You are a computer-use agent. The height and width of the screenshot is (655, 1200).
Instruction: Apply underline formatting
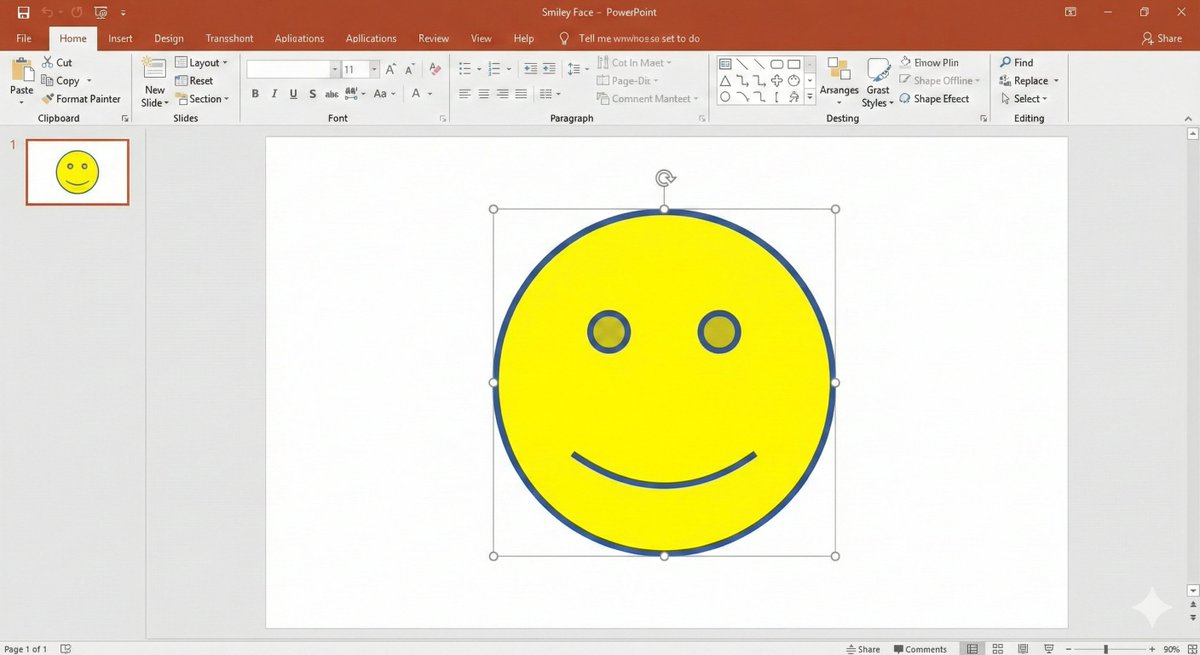[292, 93]
